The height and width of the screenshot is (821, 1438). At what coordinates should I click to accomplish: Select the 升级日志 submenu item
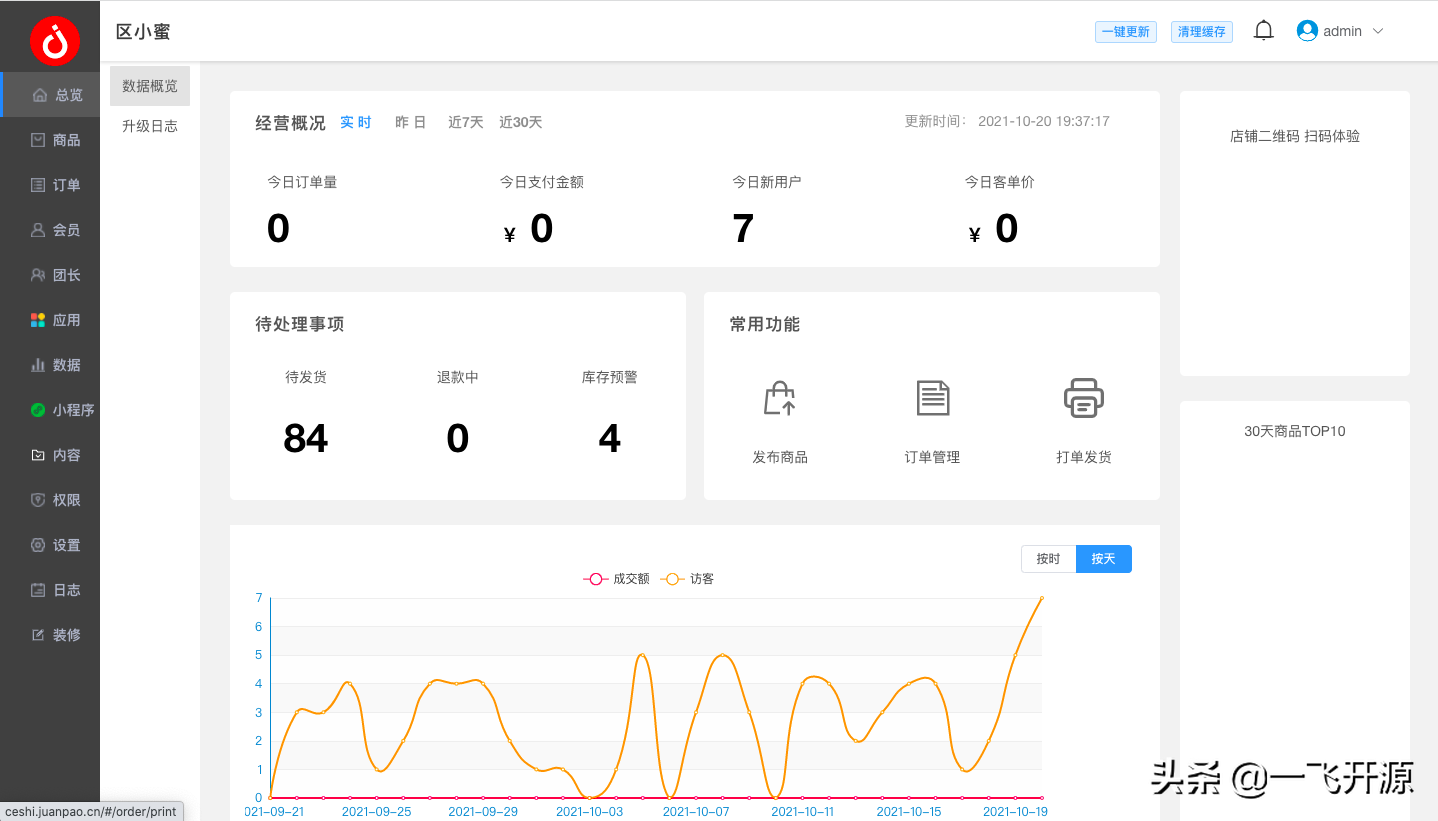tap(150, 126)
